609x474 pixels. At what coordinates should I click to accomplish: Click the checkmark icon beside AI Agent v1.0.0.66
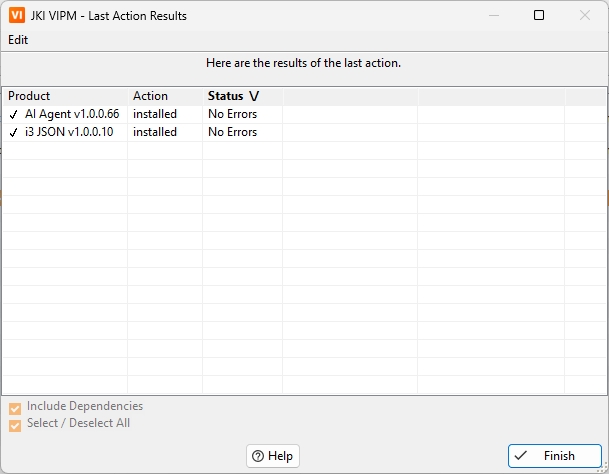click(14, 115)
